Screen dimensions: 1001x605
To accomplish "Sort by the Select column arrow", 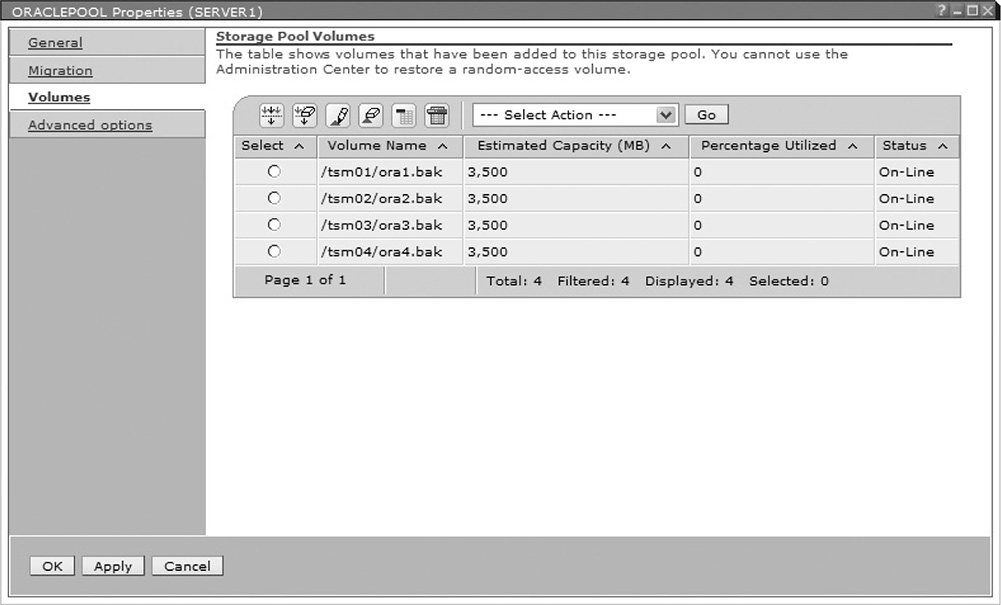I will pyautogui.click(x=299, y=146).
